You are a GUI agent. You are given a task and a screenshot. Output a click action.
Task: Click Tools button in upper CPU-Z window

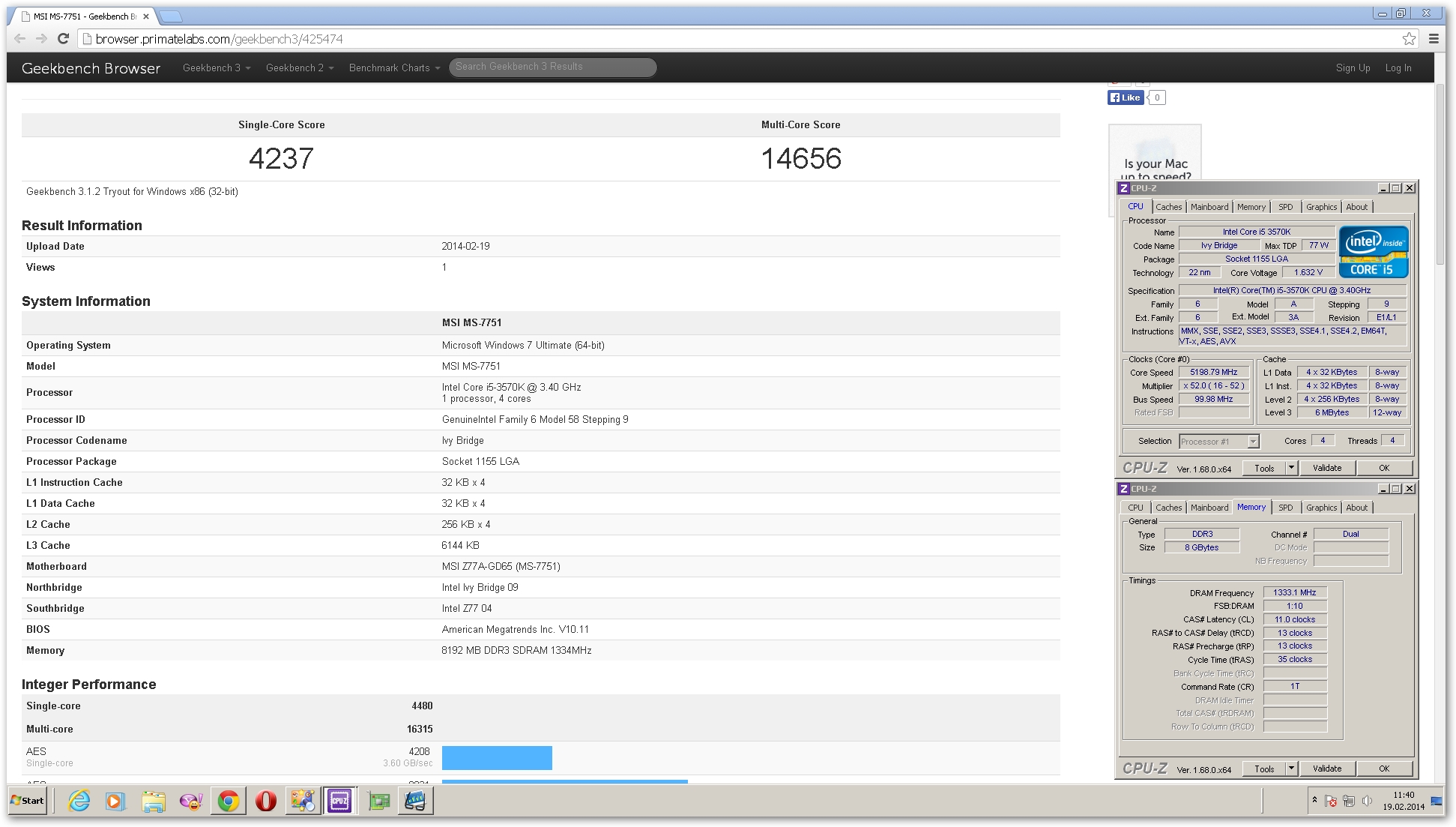[x=1264, y=468]
